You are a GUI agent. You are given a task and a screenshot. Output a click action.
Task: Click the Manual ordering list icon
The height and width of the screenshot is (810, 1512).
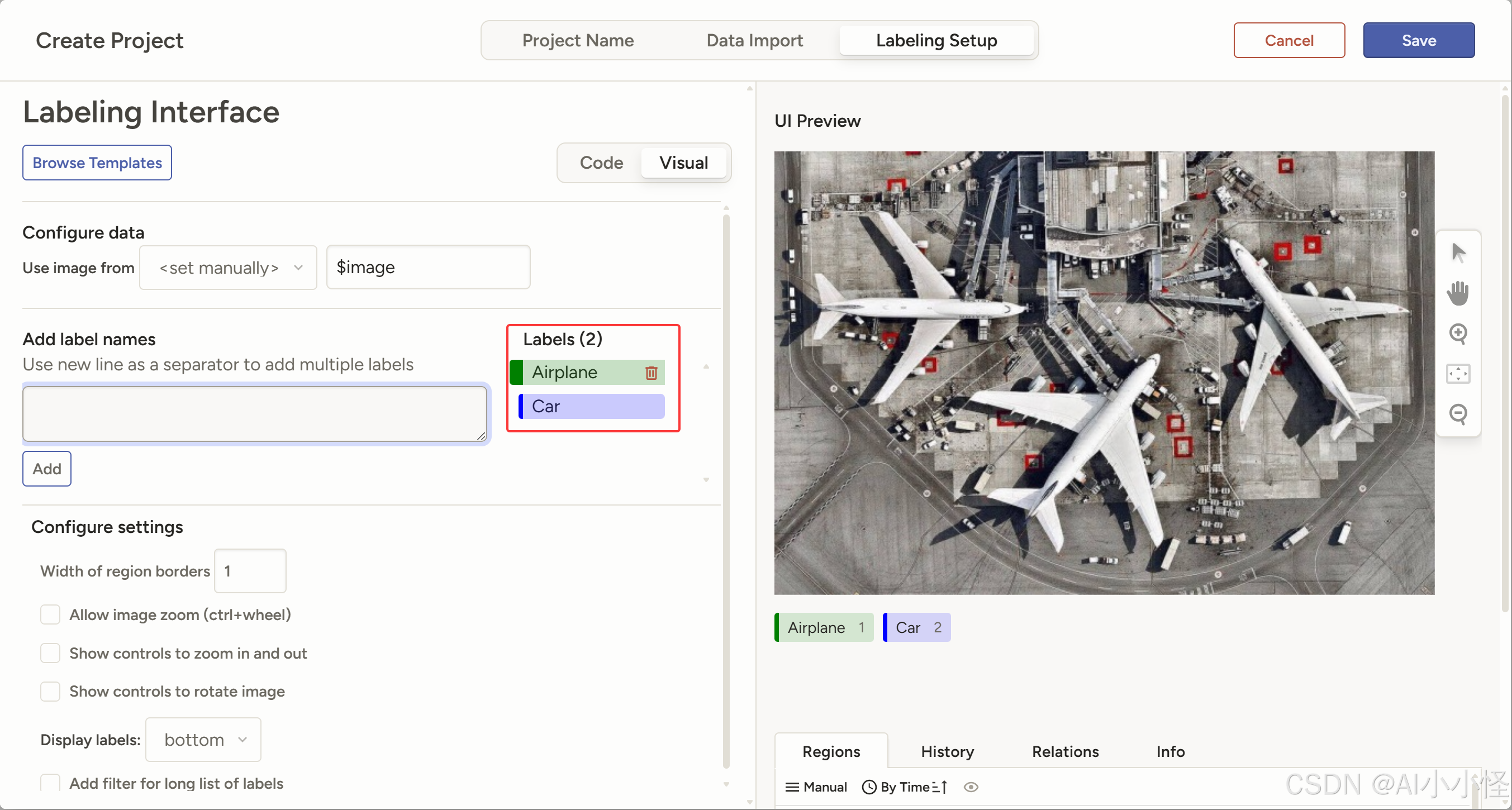click(792, 787)
